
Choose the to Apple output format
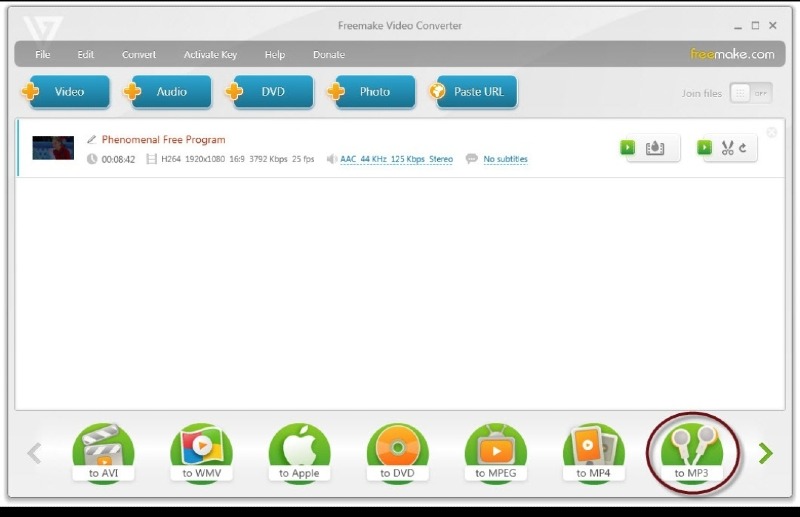(299, 453)
